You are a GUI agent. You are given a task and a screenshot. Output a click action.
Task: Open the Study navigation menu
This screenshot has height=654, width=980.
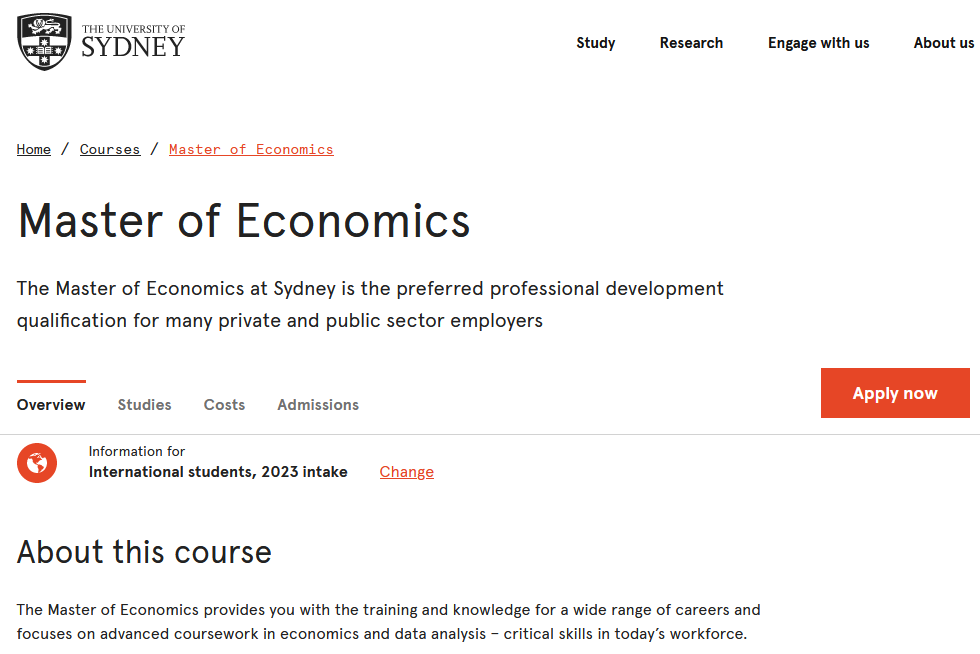596,43
